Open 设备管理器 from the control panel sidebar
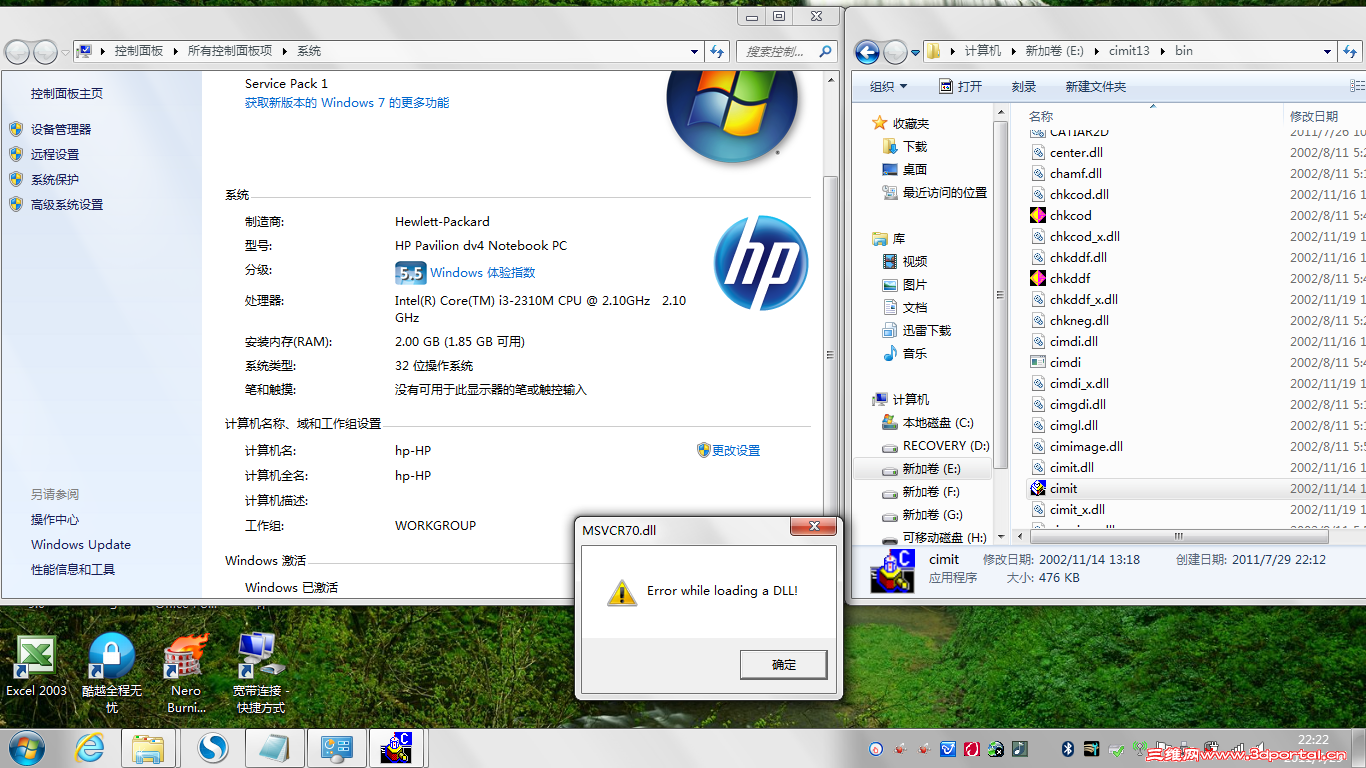Image resolution: width=1366 pixels, height=768 pixels. 61,129
